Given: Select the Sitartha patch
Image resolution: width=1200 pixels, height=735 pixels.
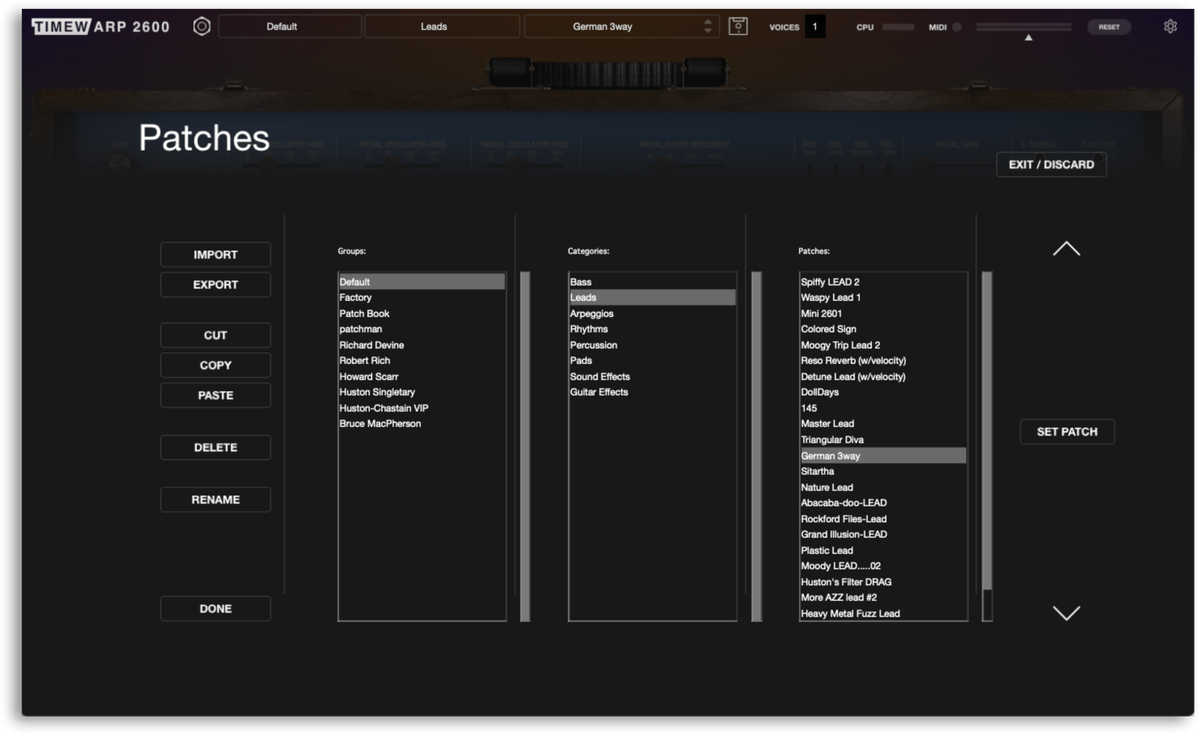Looking at the screenshot, I should (x=817, y=471).
